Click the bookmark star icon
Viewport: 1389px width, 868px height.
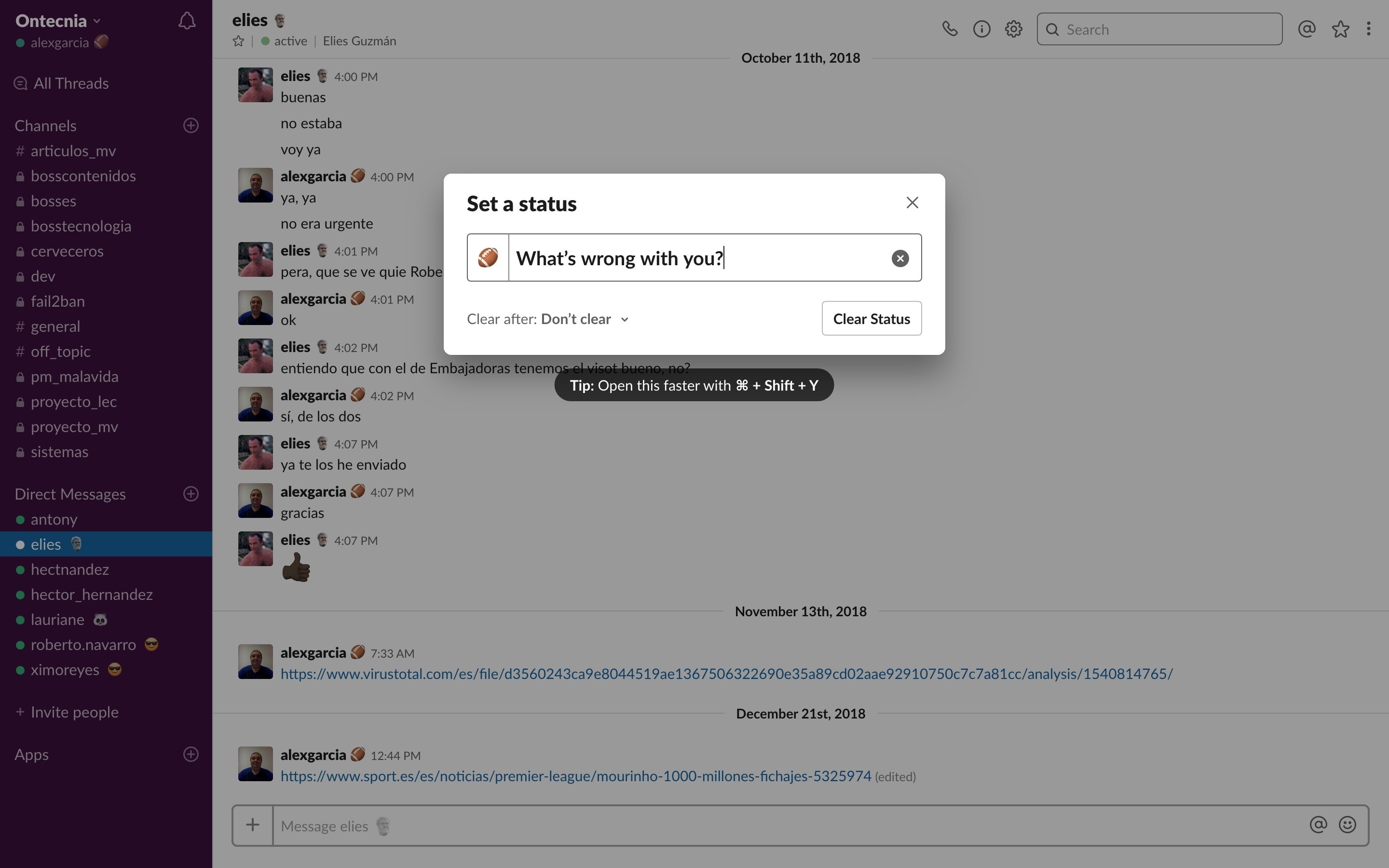1338,28
